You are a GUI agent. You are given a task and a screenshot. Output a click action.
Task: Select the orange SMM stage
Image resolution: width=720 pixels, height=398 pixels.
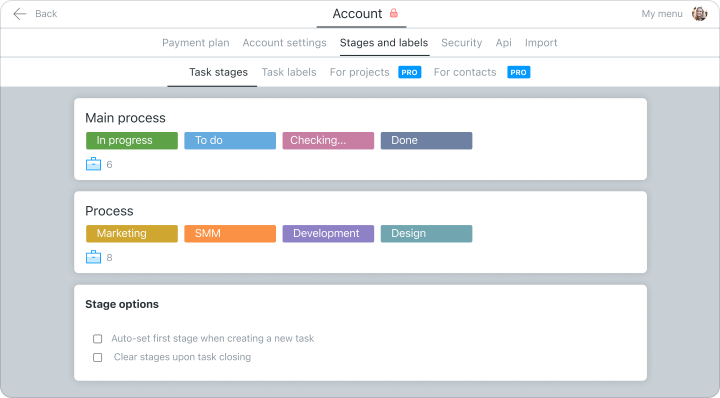(x=230, y=234)
